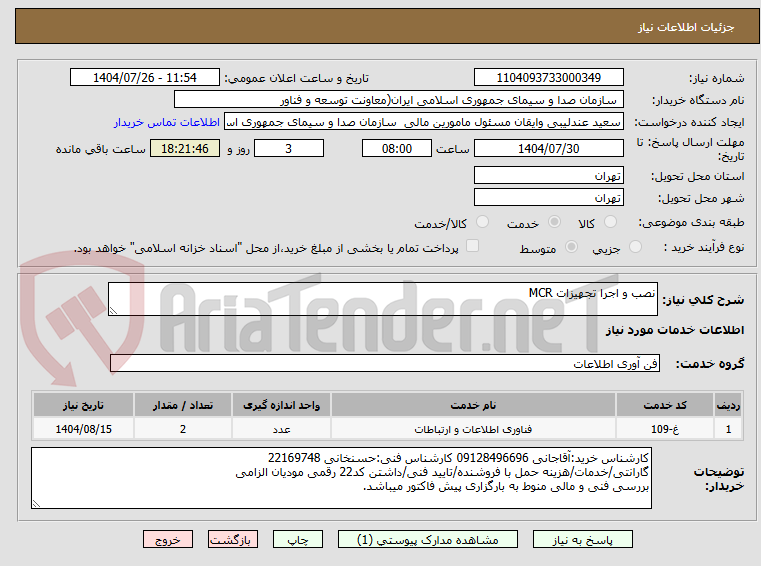Click the public announcement date field 1404/07/26
761x566 pixels.
click(x=145, y=78)
